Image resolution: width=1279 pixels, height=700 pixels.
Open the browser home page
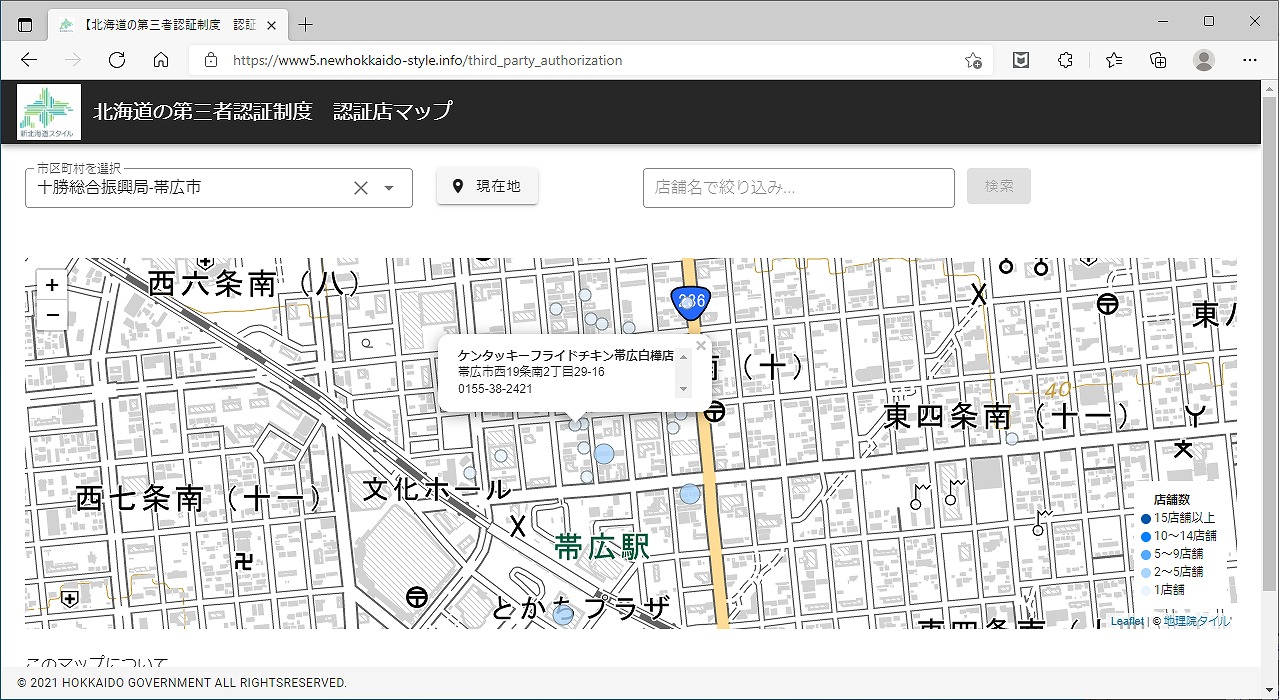point(161,60)
